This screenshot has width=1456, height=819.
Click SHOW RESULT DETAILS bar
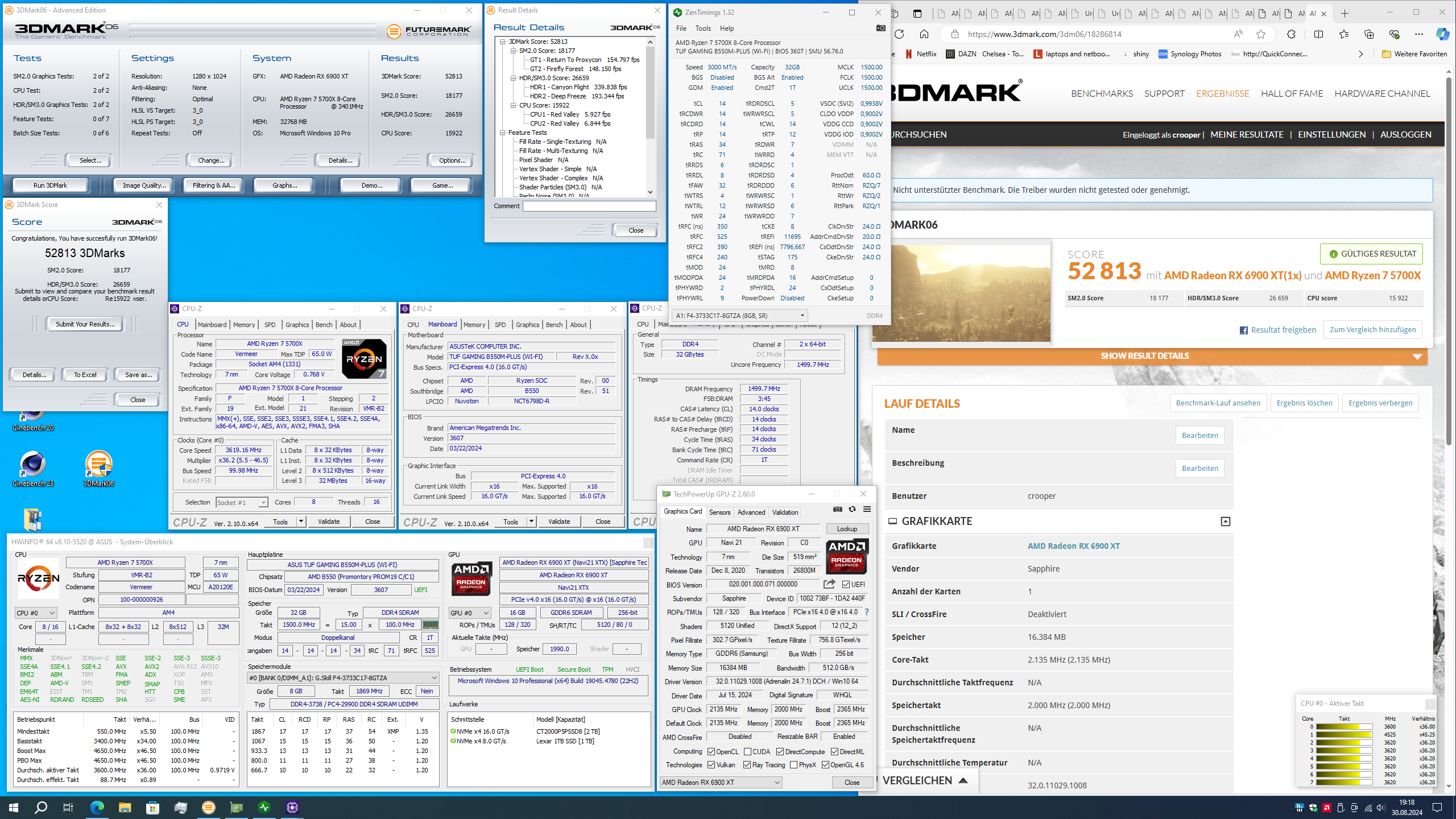click(1152, 356)
